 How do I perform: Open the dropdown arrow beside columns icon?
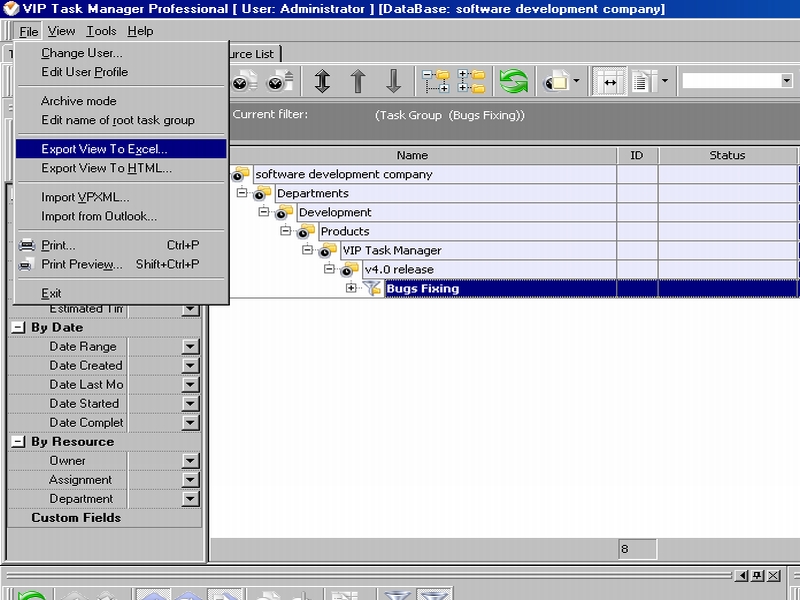(665, 81)
